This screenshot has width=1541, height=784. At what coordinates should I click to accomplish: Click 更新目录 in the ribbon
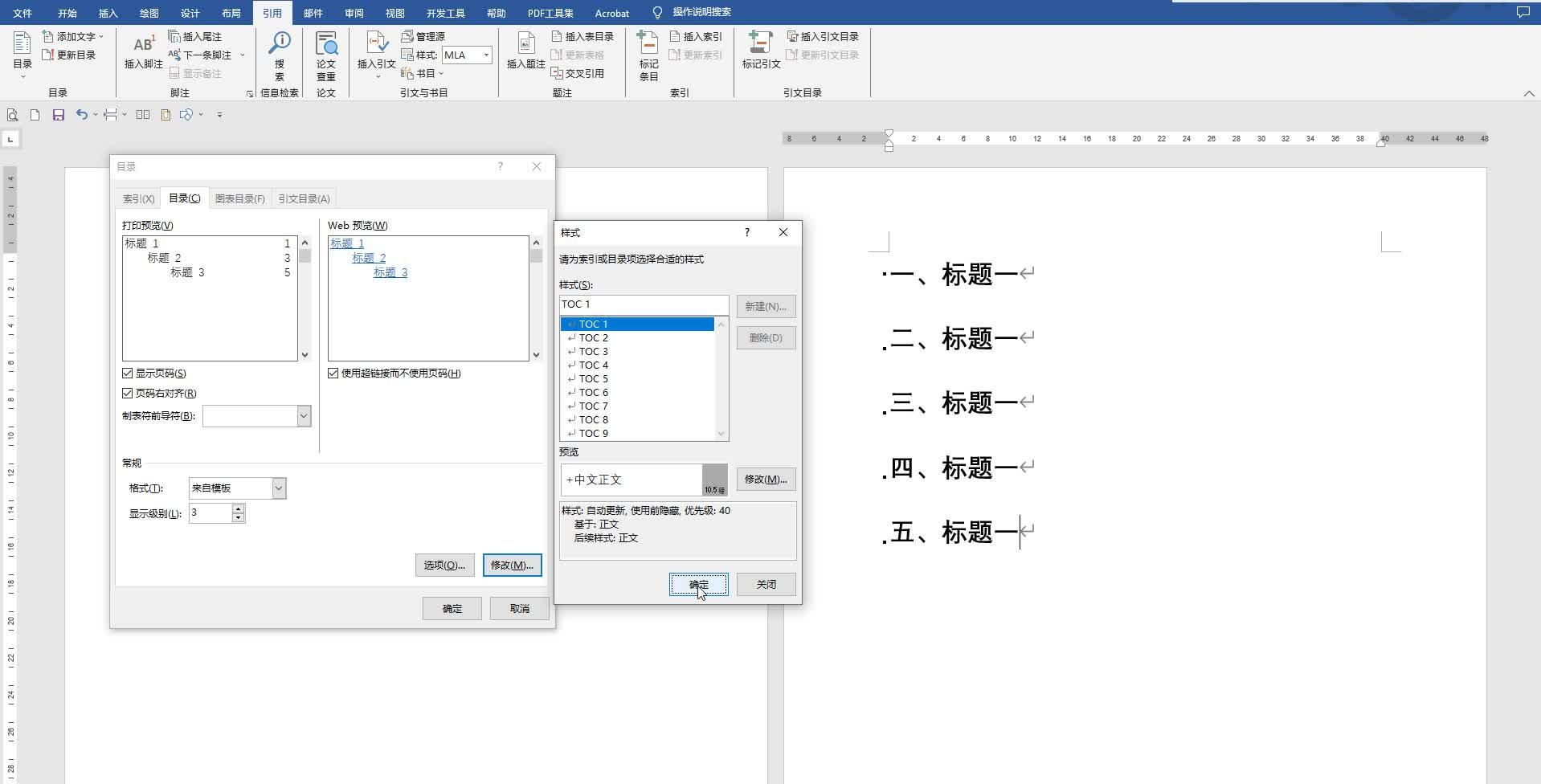pos(69,55)
